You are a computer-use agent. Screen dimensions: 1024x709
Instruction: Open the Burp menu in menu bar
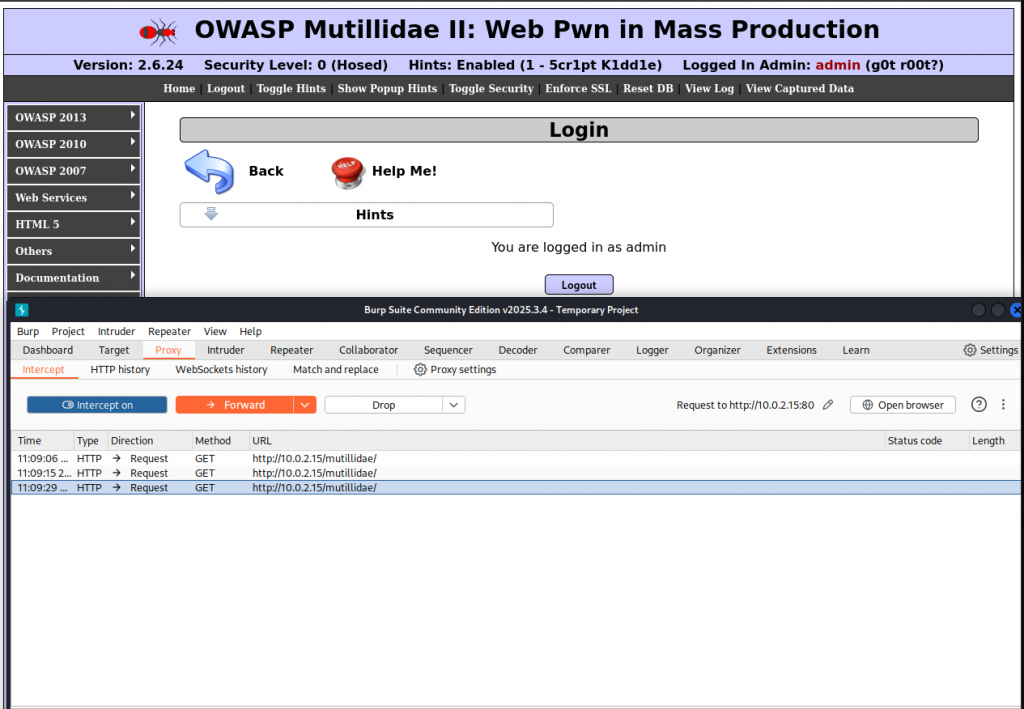click(x=28, y=331)
